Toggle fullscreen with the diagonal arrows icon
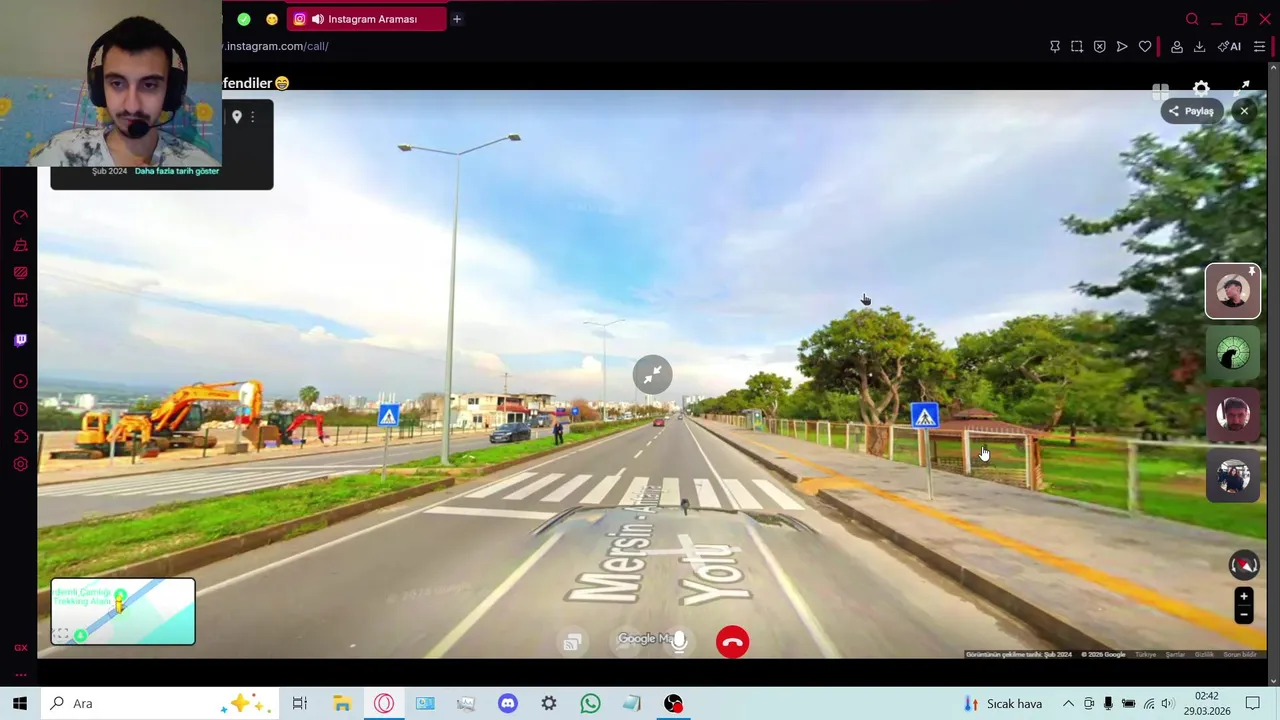This screenshot has width=1280, height=720. pyautogui.click(x=1243, y=88)
